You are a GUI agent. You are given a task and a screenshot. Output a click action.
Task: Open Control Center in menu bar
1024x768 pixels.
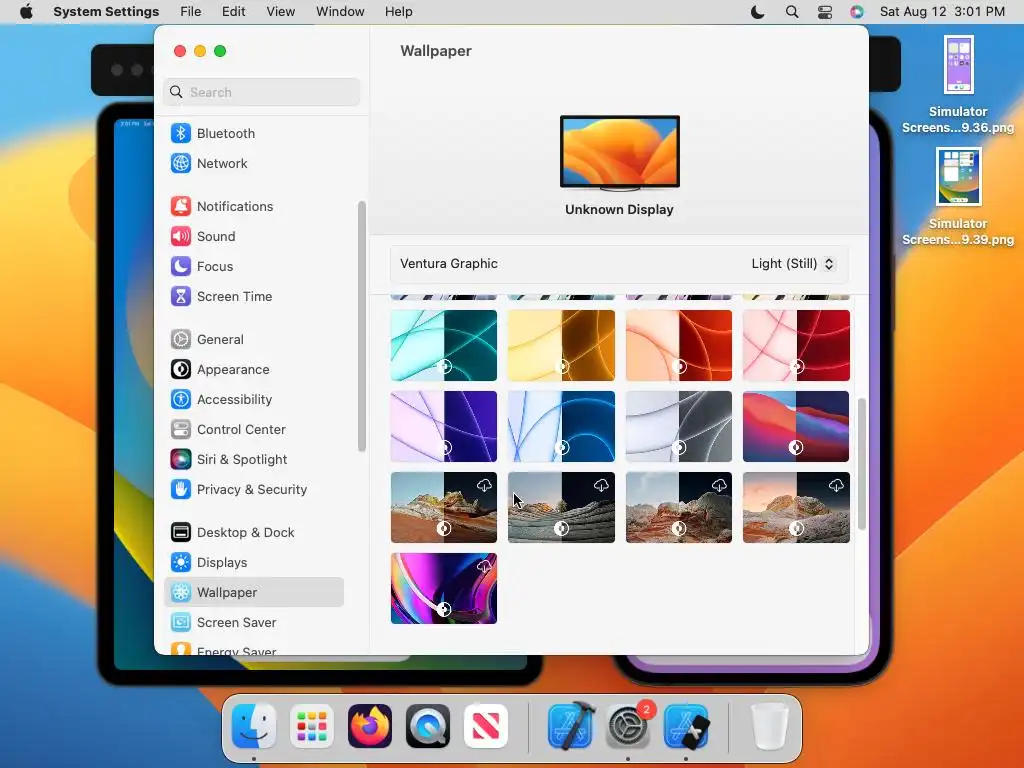pos(825,12)
